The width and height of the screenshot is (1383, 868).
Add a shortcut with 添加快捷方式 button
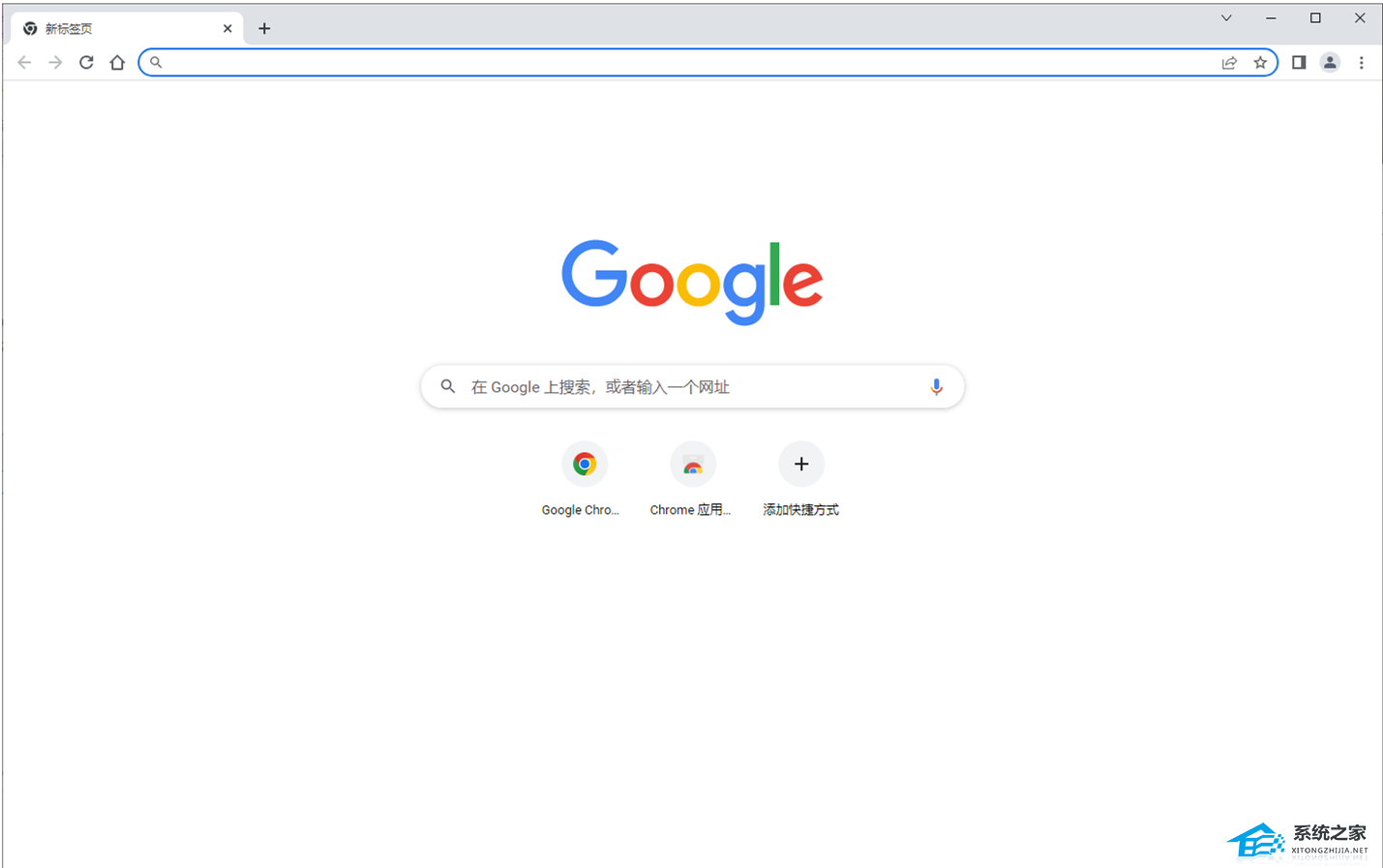[801, 480]
